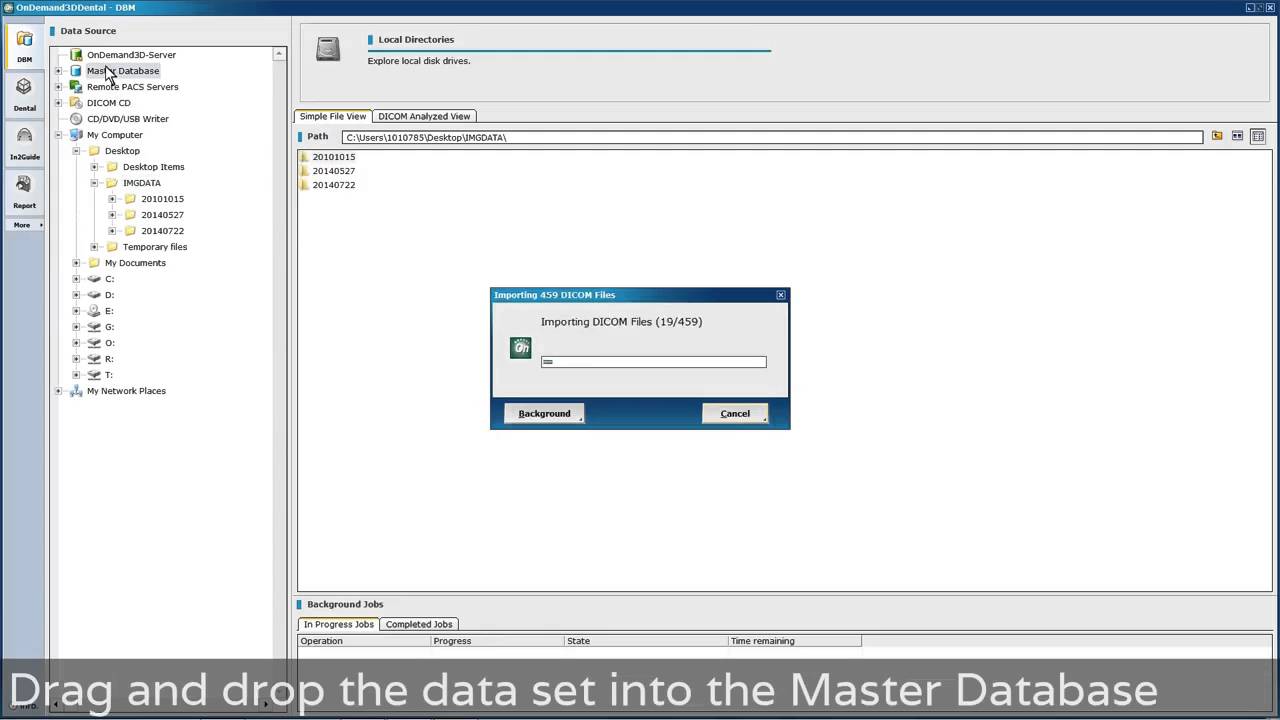
Task: Open the Completed Jobs tab
Action: pos(419,624)
